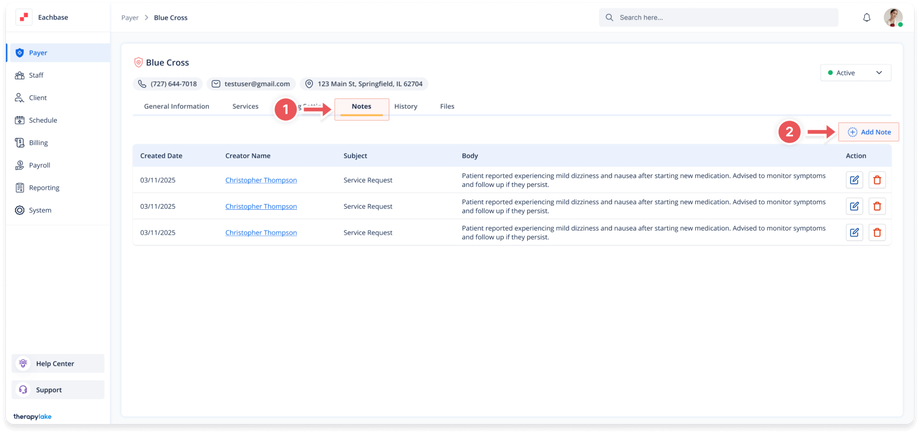Open the Schedule sidebar item
Image resolution: width=920 pixels, height=434 pixels.
pyautogui.click(x=42, y=120)
